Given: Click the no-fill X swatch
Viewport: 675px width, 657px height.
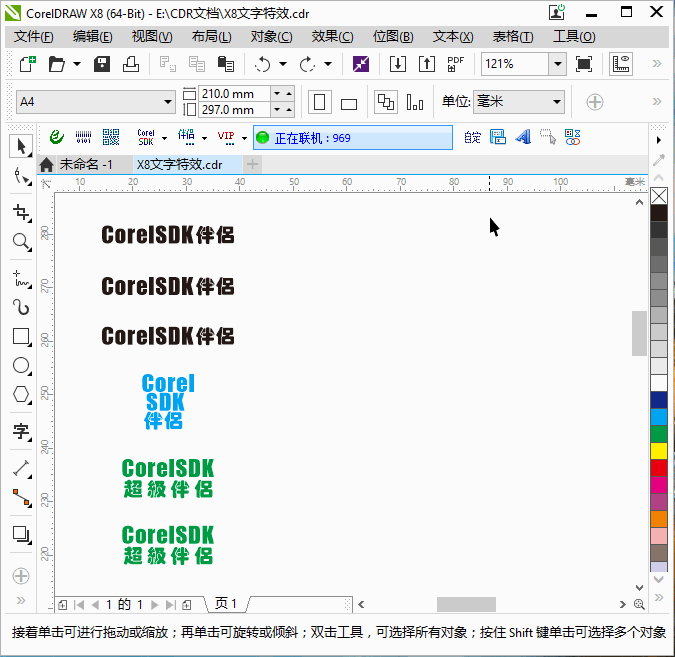Looking at the screenshot, I should coord(659,196).
